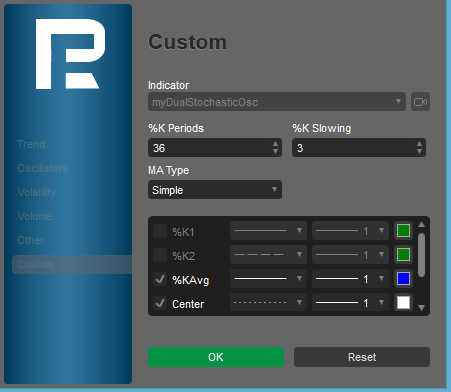Viewport: 451px width, 392px height.
Task: Click the R logo in the sidebar
Action: click(x=70, y=54)
